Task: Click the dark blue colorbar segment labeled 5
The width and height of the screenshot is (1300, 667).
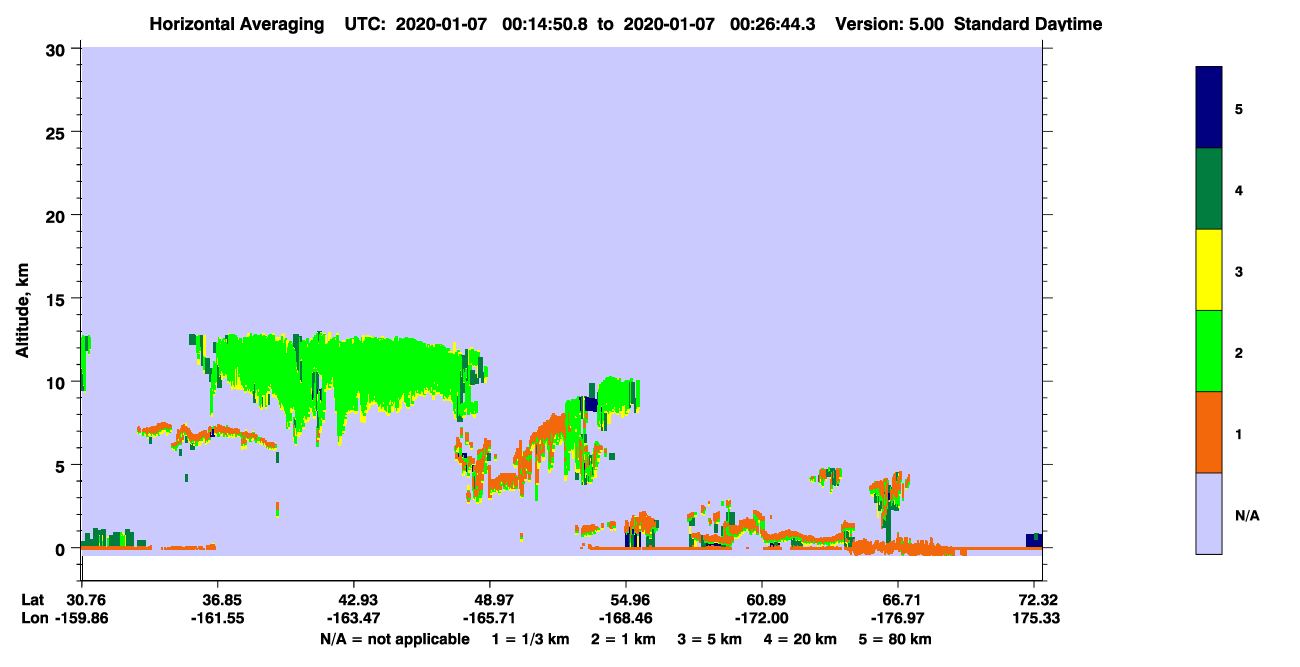Action: click(1209, 107)
